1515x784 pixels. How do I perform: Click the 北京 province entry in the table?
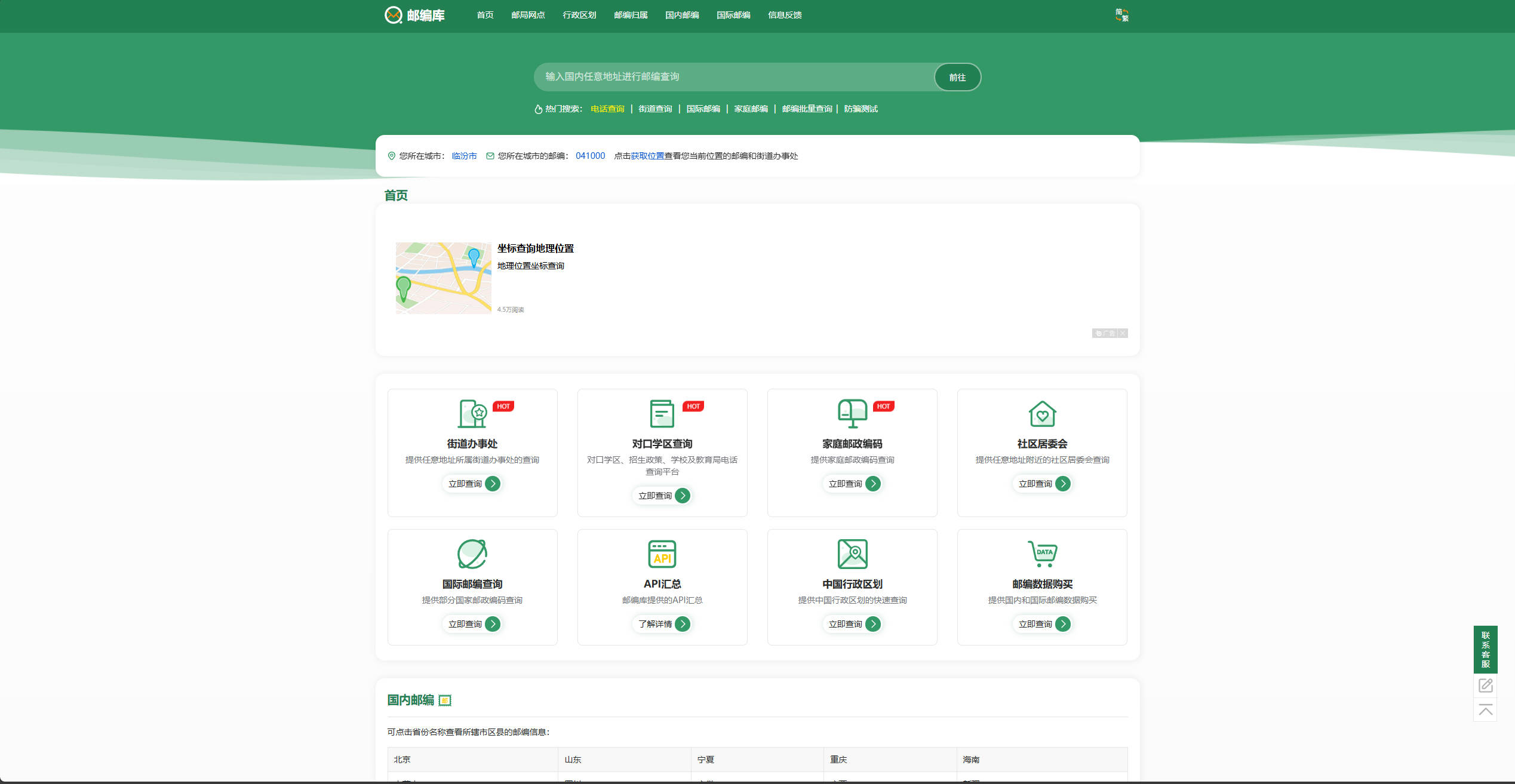[402, 759]
